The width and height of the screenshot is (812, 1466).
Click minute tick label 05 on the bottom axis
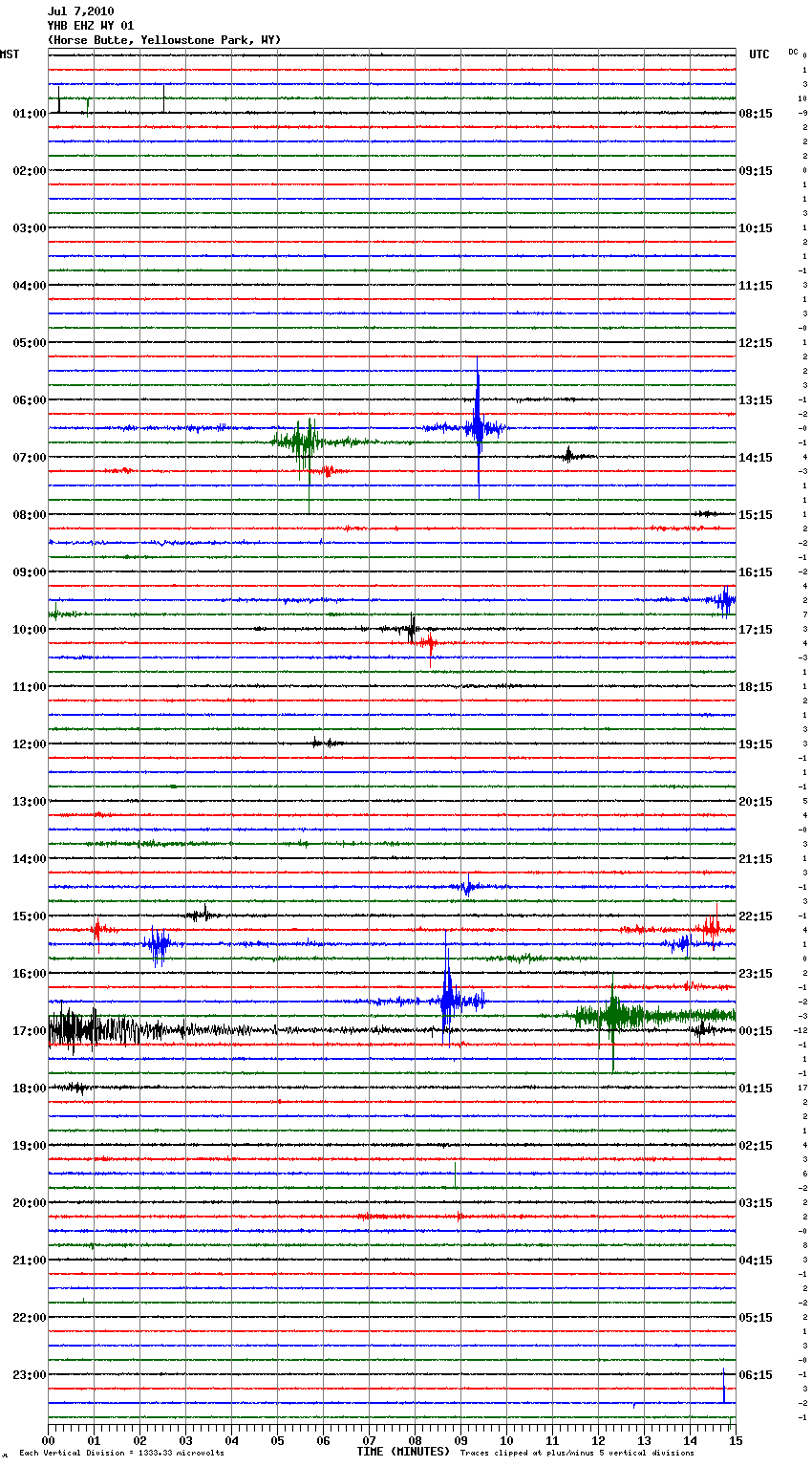pyautogui.click(x=278, y=1440)
